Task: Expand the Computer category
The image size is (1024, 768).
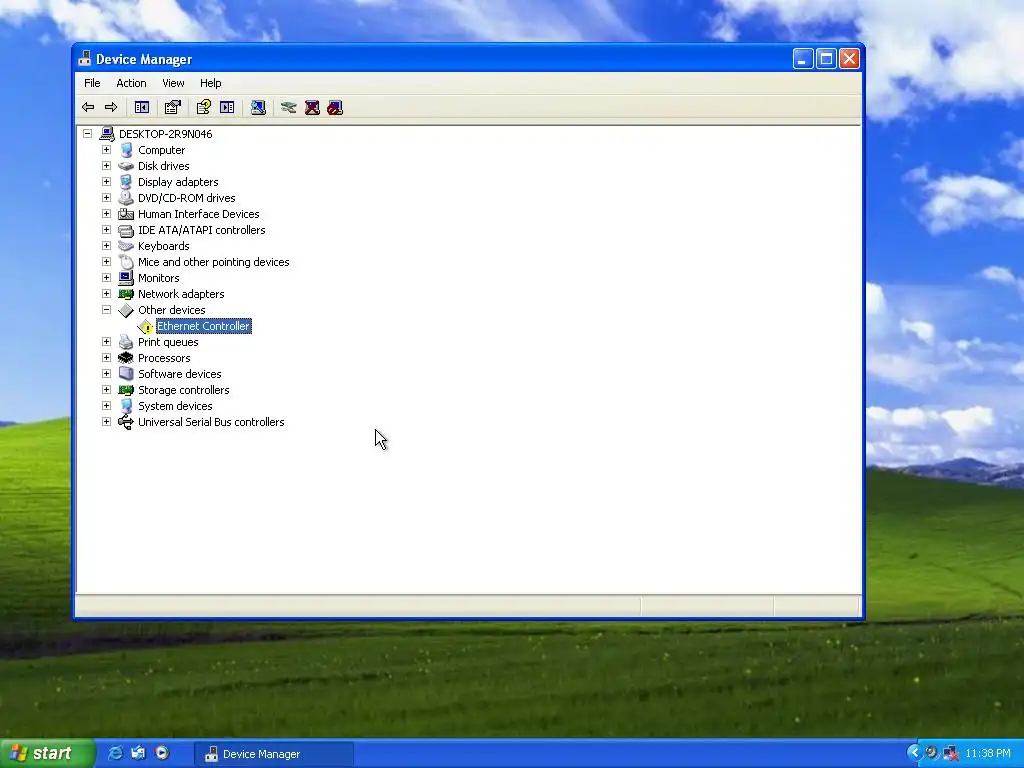Action: coord(106,150)
